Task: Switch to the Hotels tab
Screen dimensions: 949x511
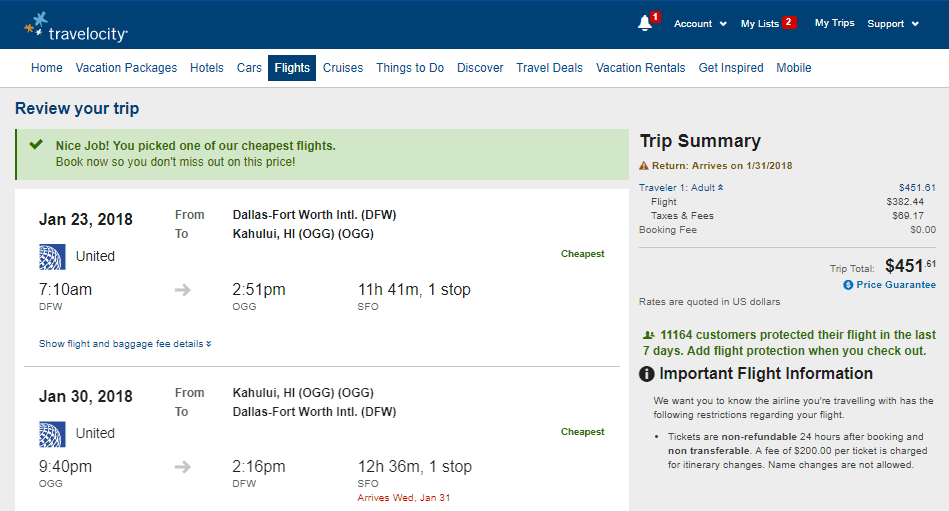Action: pyautogui.click(x=206, y=68)
